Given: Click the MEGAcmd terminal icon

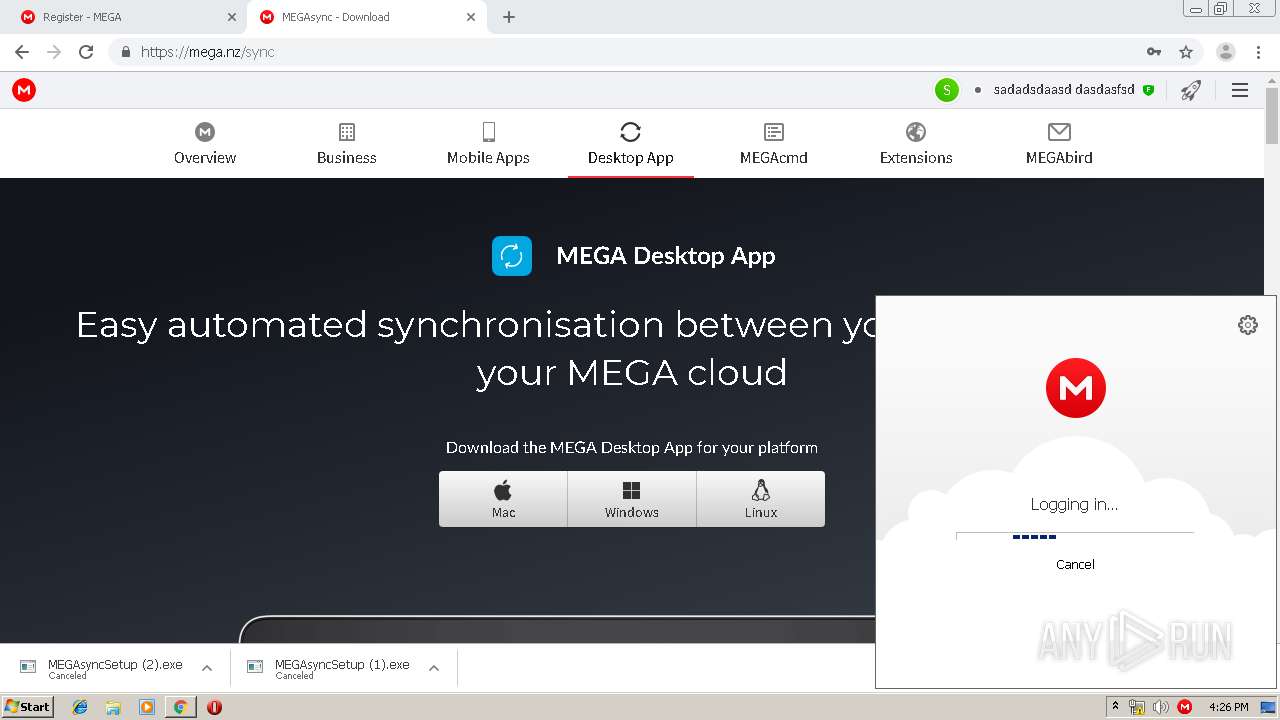Looking at the screenshot, I should pos(773,132).
